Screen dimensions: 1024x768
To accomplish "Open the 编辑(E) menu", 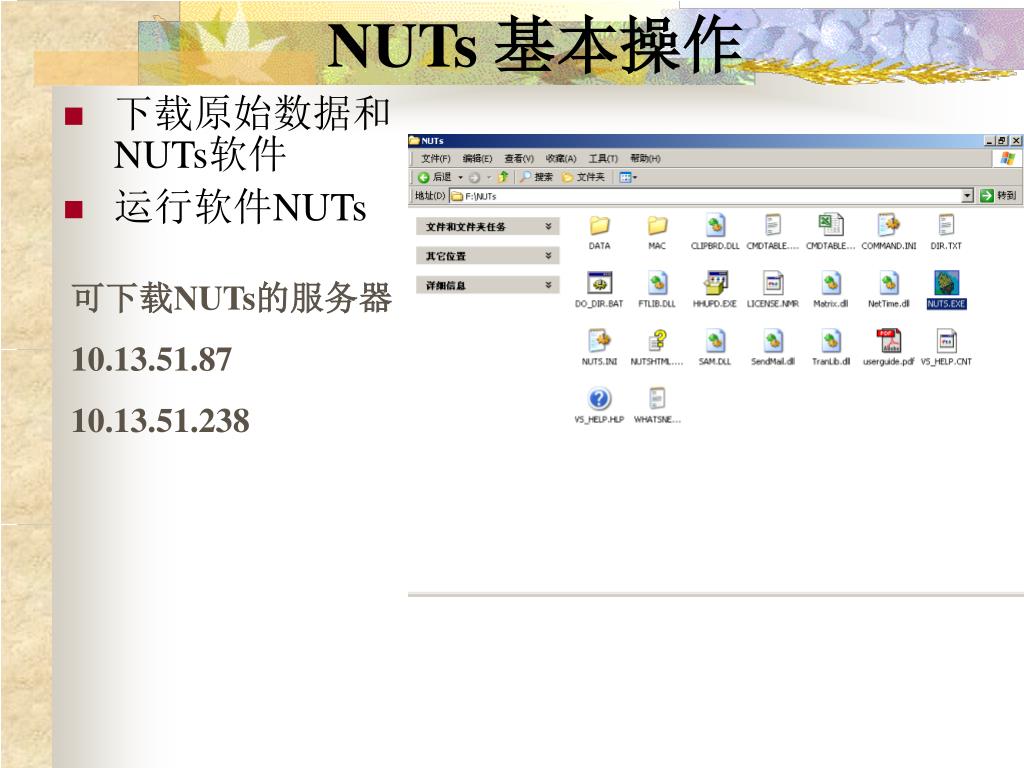I will tap(477, 159).
